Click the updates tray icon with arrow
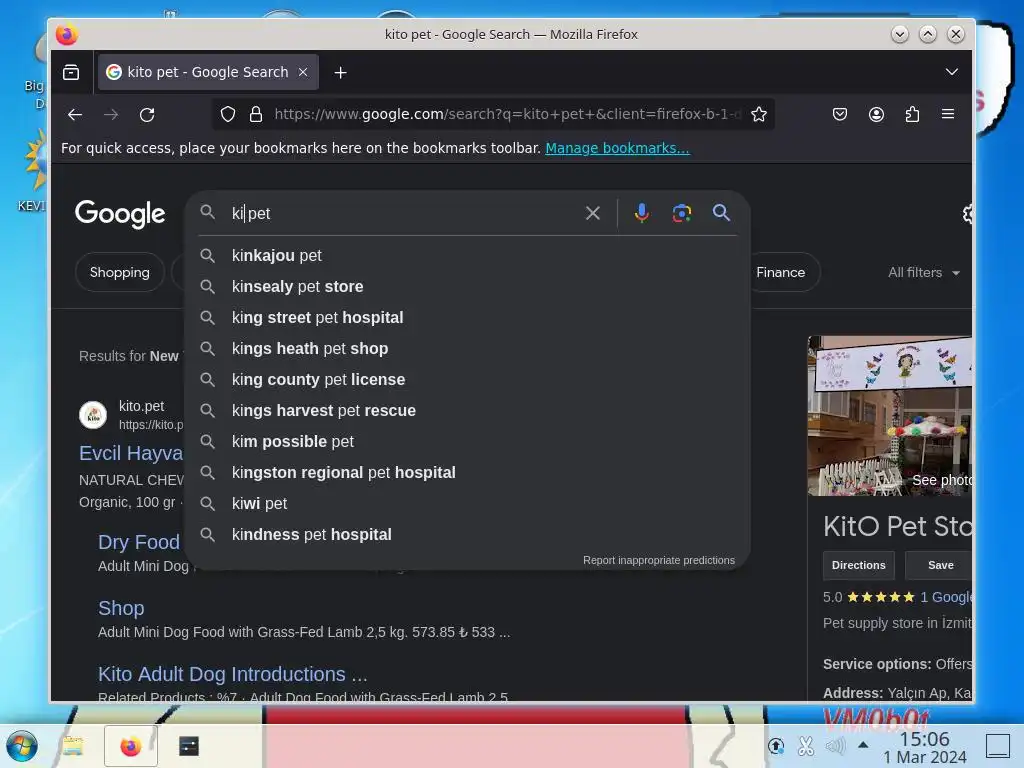1024x768 pixels. click(x=776, y=746)
